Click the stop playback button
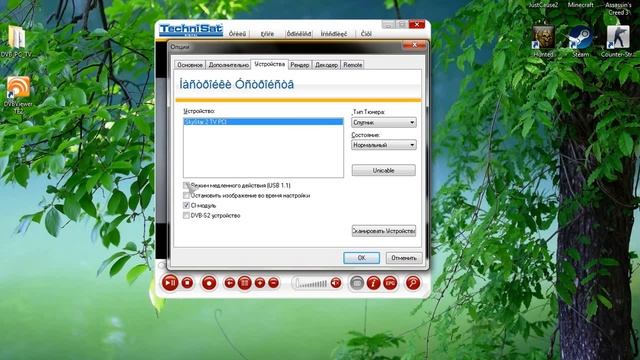The image size is (640, 360). pos(187,282)
